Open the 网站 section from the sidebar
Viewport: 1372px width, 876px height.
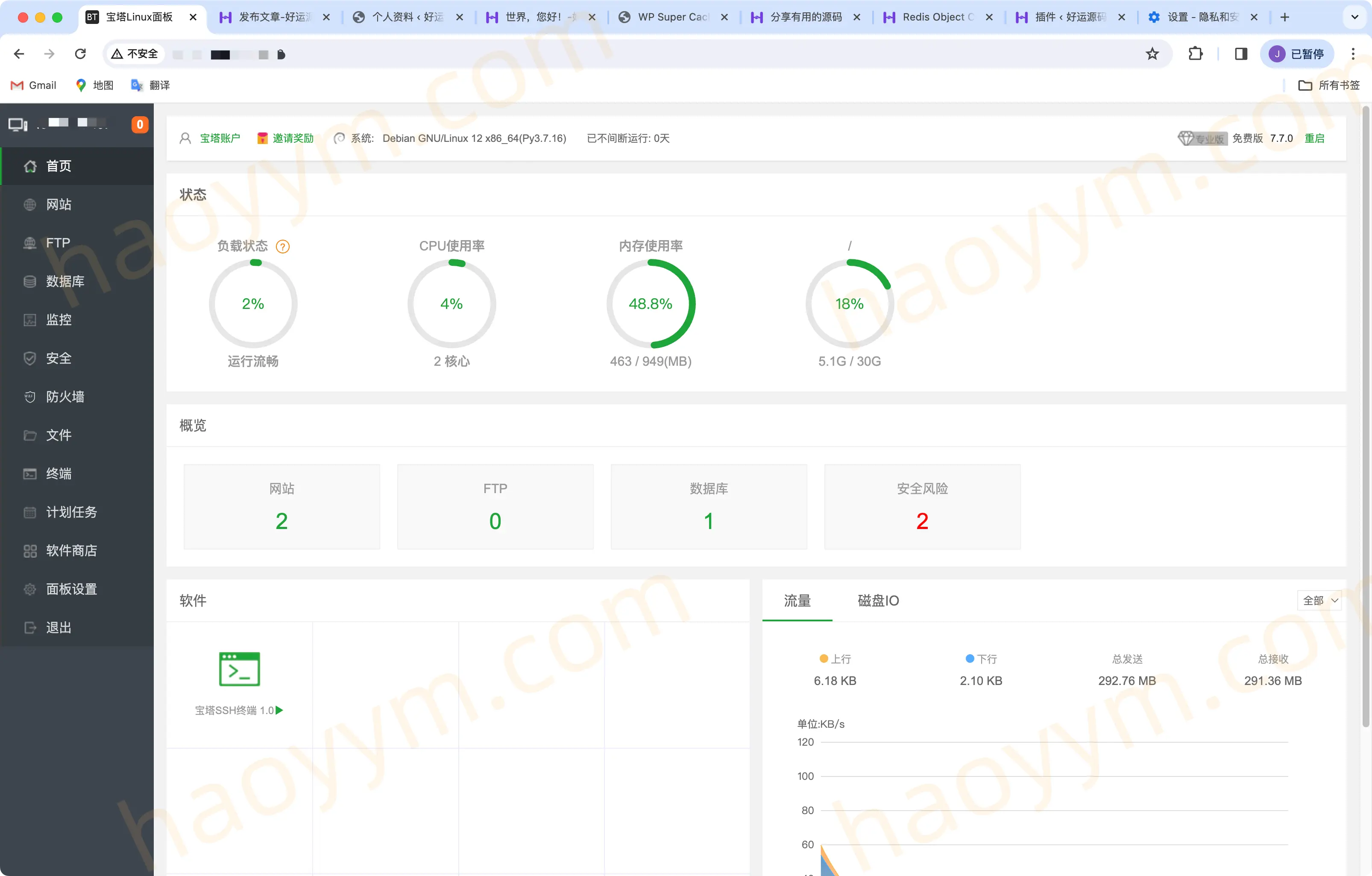point(59,205)
